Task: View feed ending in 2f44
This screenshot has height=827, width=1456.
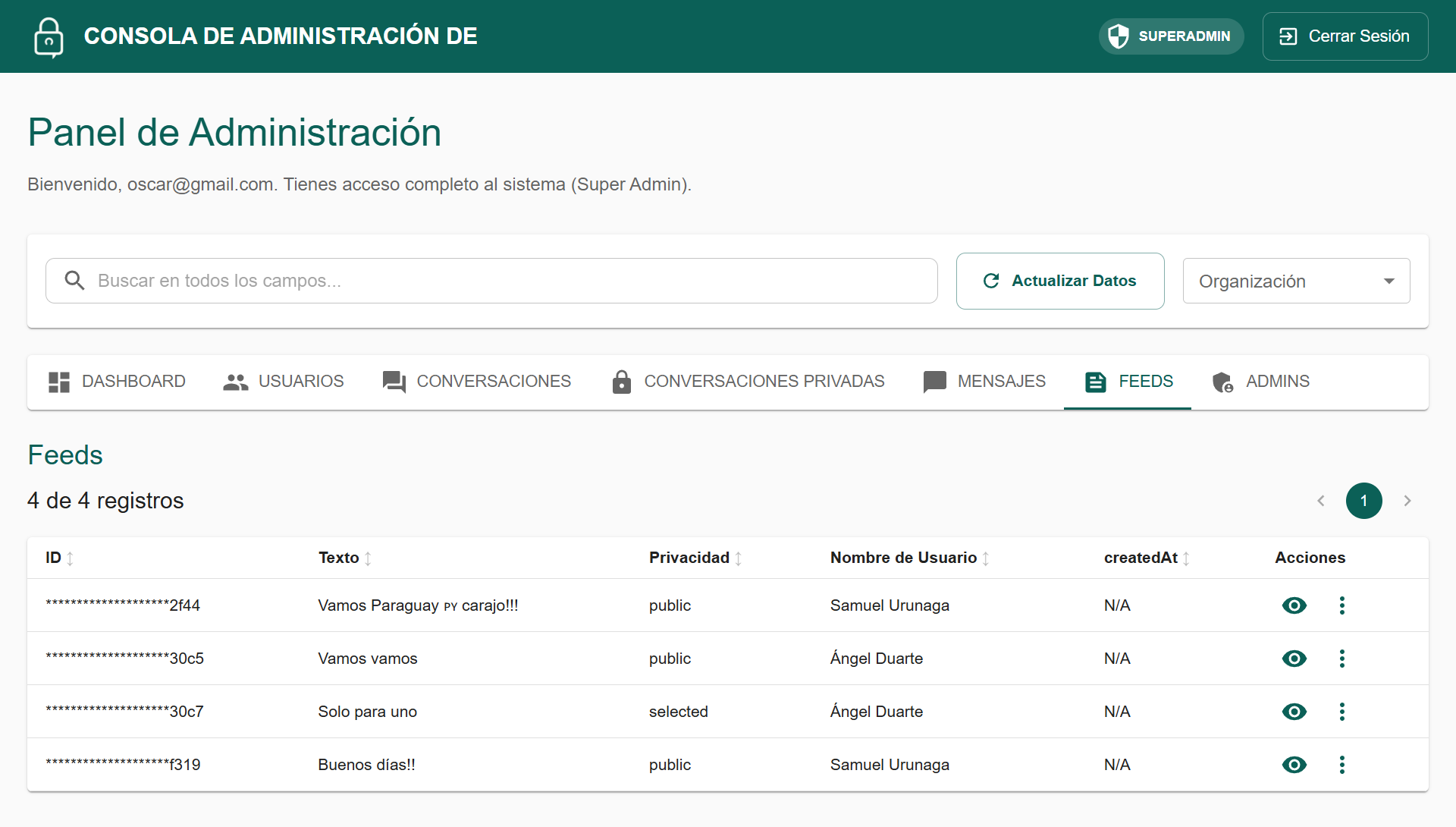Action: tap(1294, 605)
